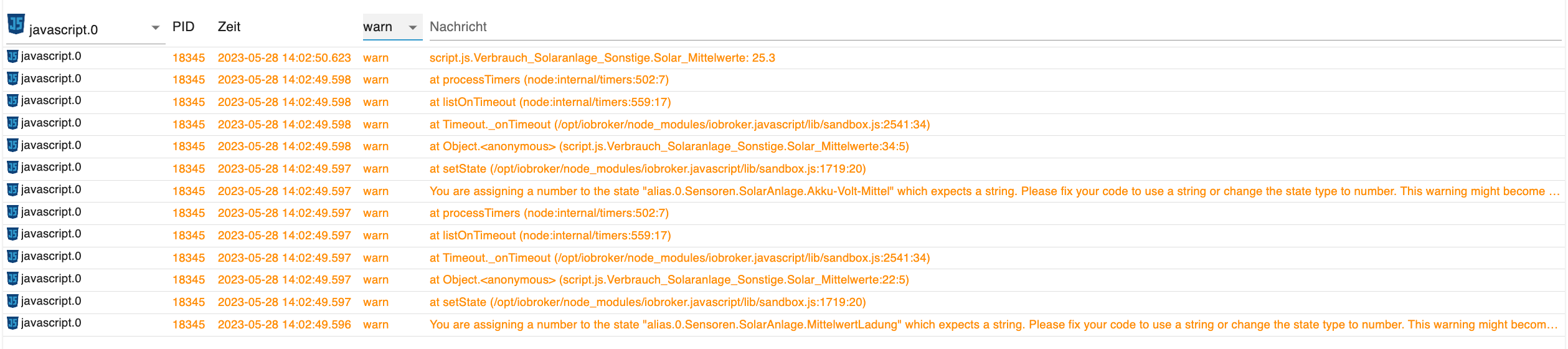This screenshot has width=1568, height=349.
Task: Click the PID column header
Action: coord(184,27)
